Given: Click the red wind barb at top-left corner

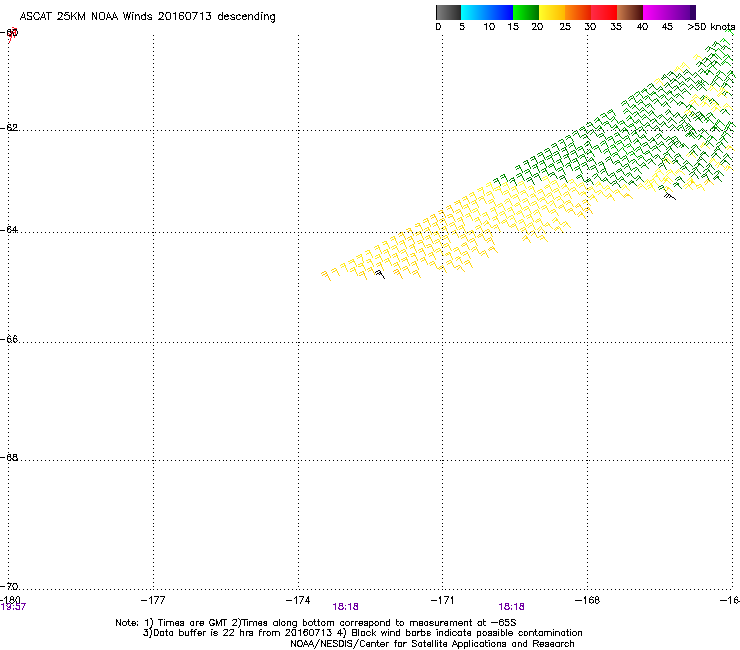Looking at the screenshot, I should tap(12, 35).
